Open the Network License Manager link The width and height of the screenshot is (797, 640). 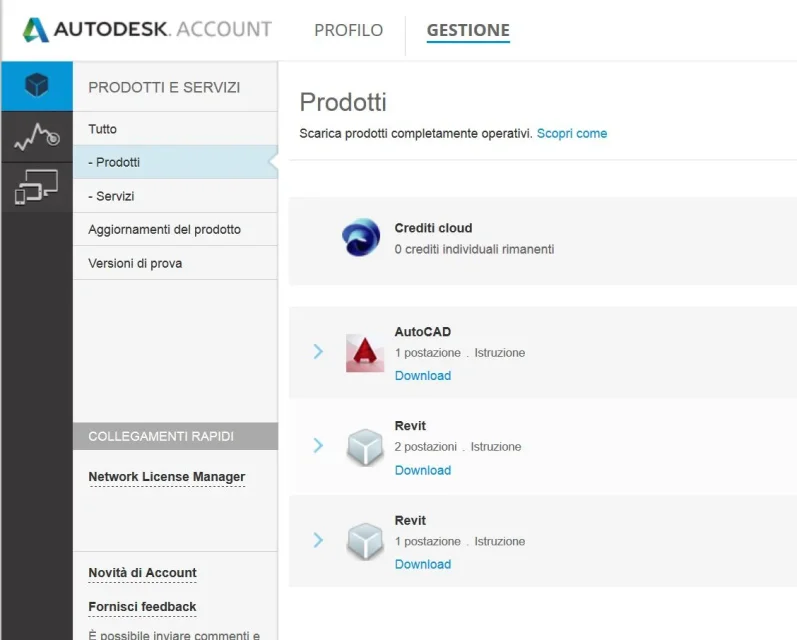coord(167,477)
